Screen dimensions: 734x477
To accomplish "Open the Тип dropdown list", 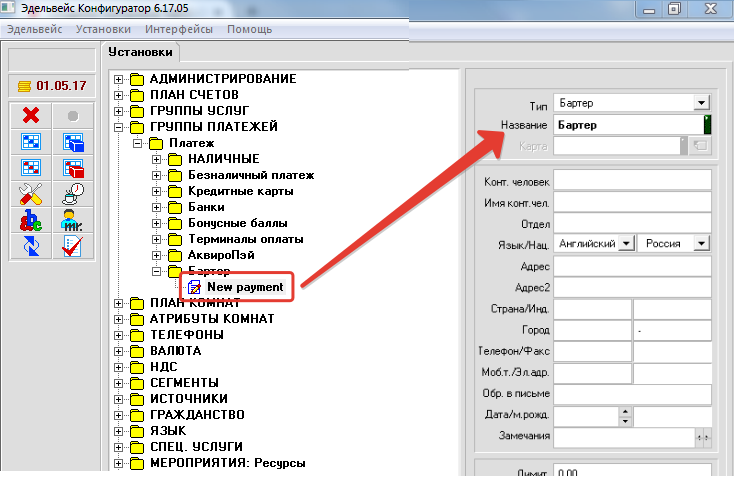I will (701, 103).
